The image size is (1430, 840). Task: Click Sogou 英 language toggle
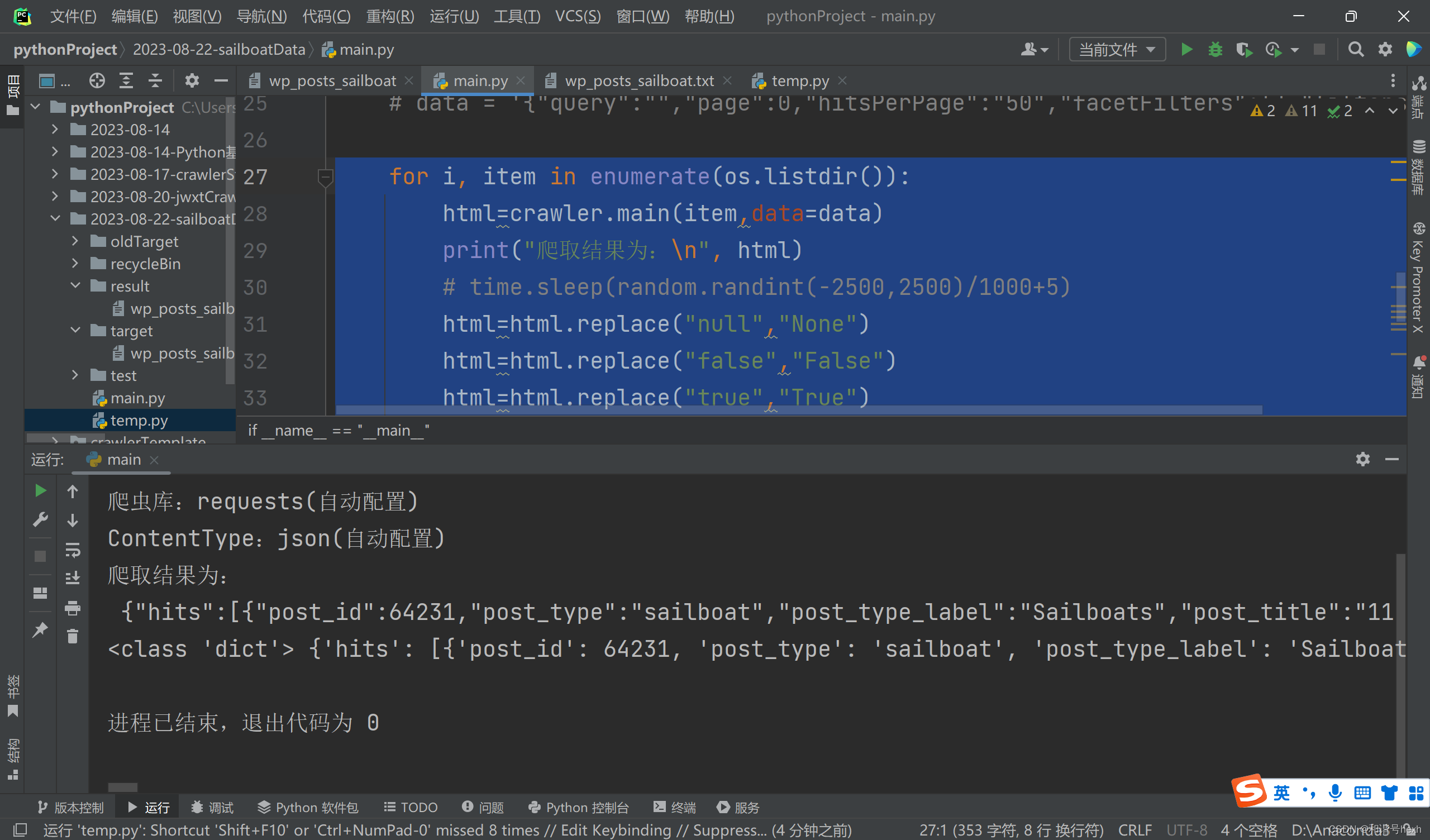tap(1281, 793)
